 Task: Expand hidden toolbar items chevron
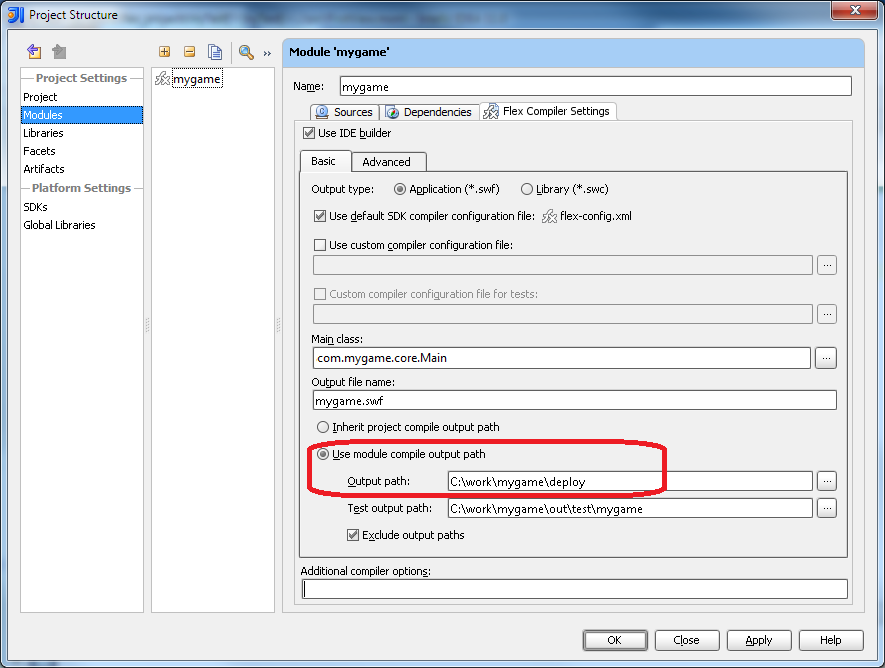point(268,53)
